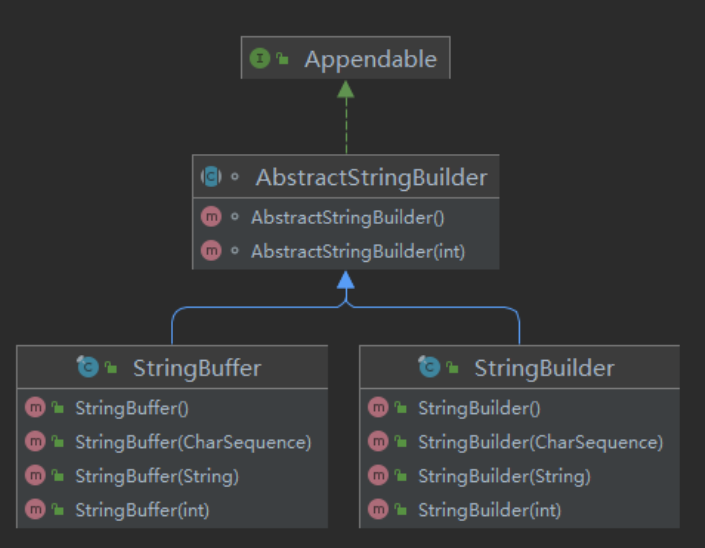Click method icon beside StringBuilder() constructor
705x548 pixels.
(x=378, y=407)
